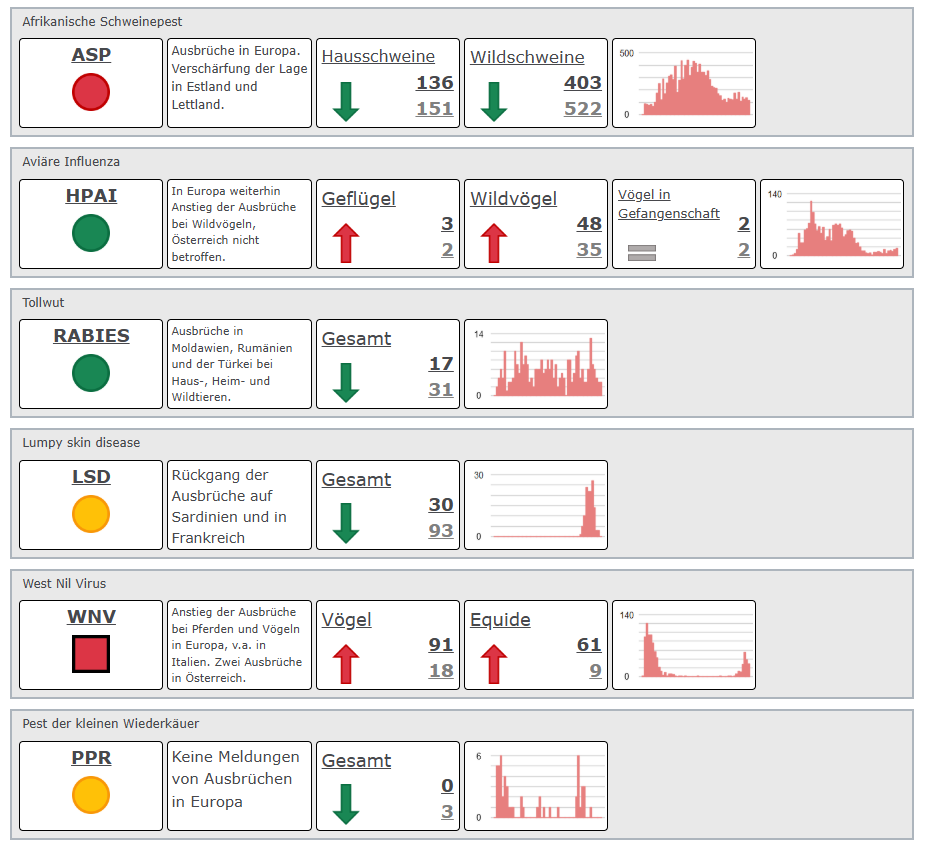
Task: Open the ASP disease link
Action: 91,55
